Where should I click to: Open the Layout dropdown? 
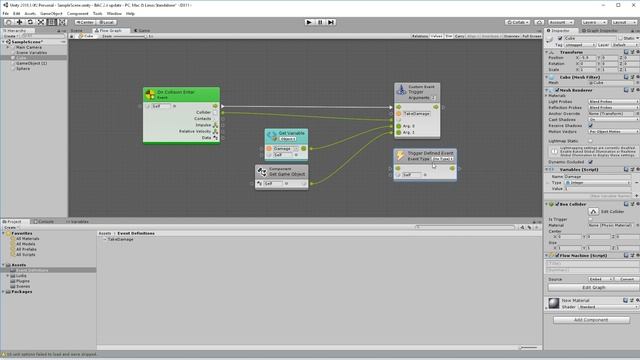click(623, 22)
